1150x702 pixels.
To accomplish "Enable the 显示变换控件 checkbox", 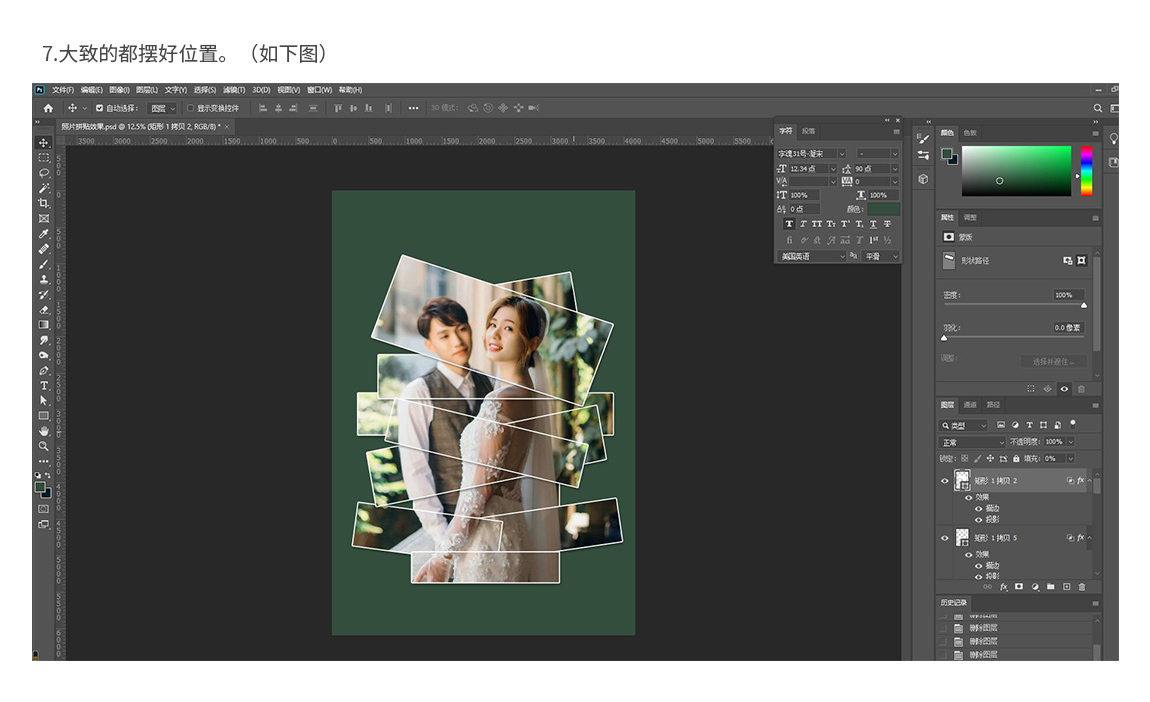I will click(191, 108).
